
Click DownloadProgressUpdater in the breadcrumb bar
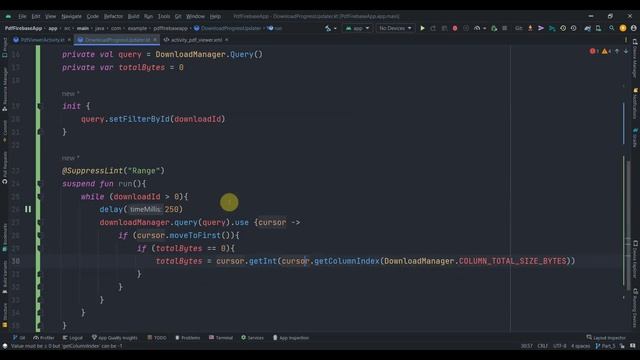[x=231, y=28]
